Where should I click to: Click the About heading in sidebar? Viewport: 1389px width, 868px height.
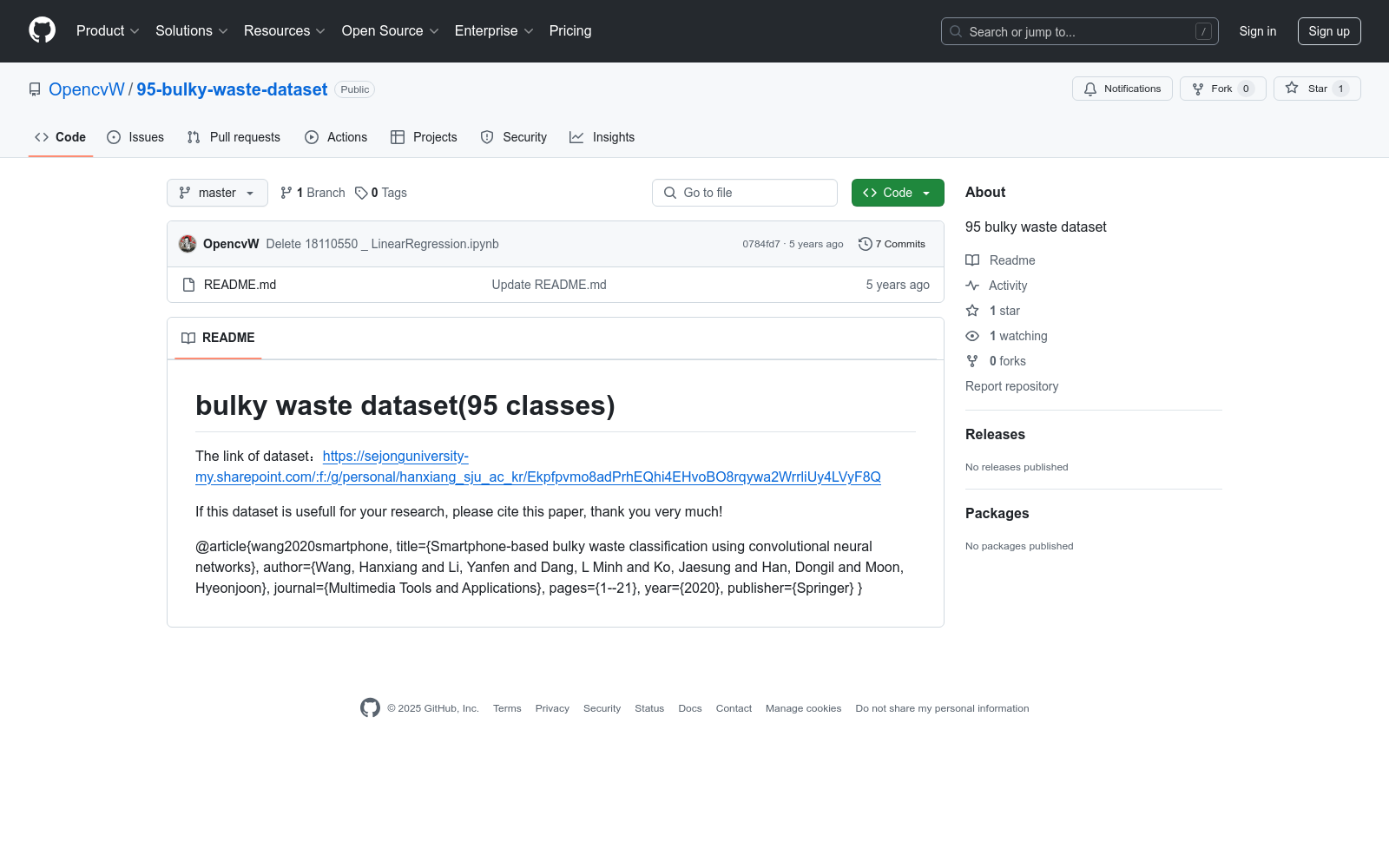click(985, 192)
